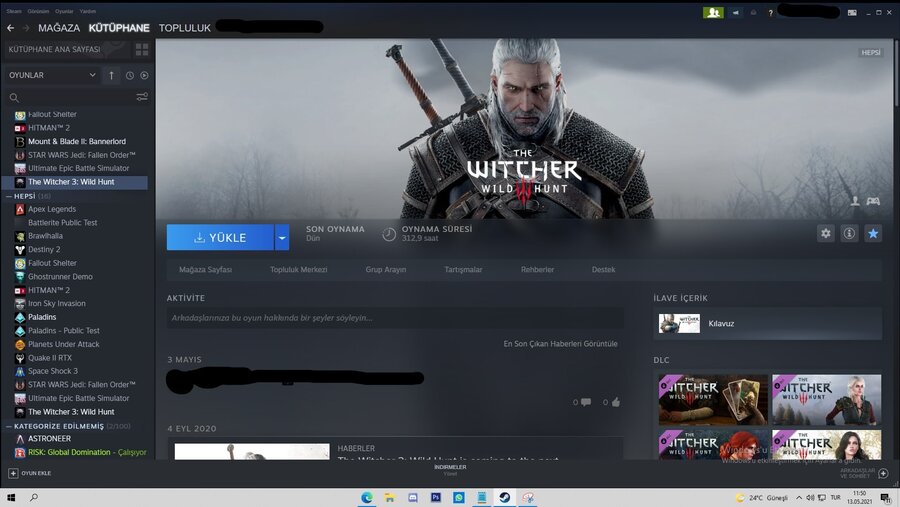This screenshot has height=507, width=900.
Task: Open the green friends icon
Action: click(x=713, y=13)
